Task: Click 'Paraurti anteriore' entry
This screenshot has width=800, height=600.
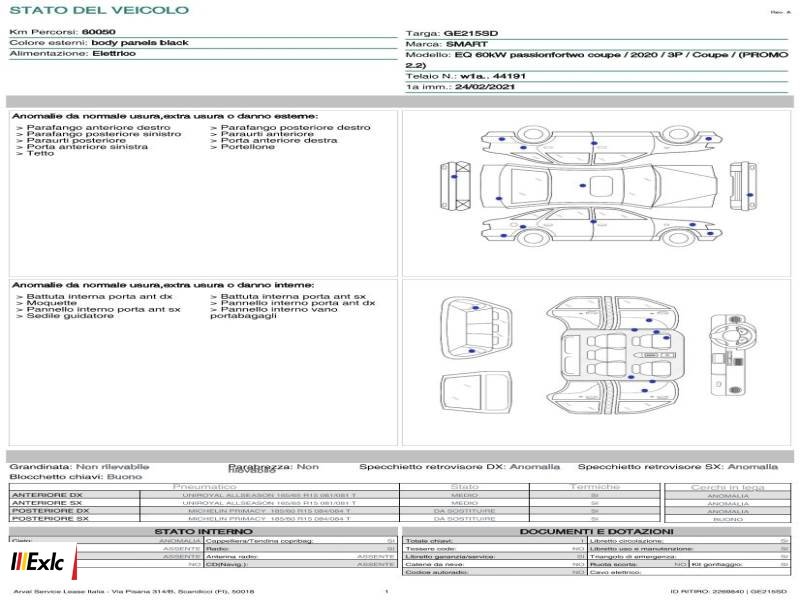Action: [x=267, y=134]
